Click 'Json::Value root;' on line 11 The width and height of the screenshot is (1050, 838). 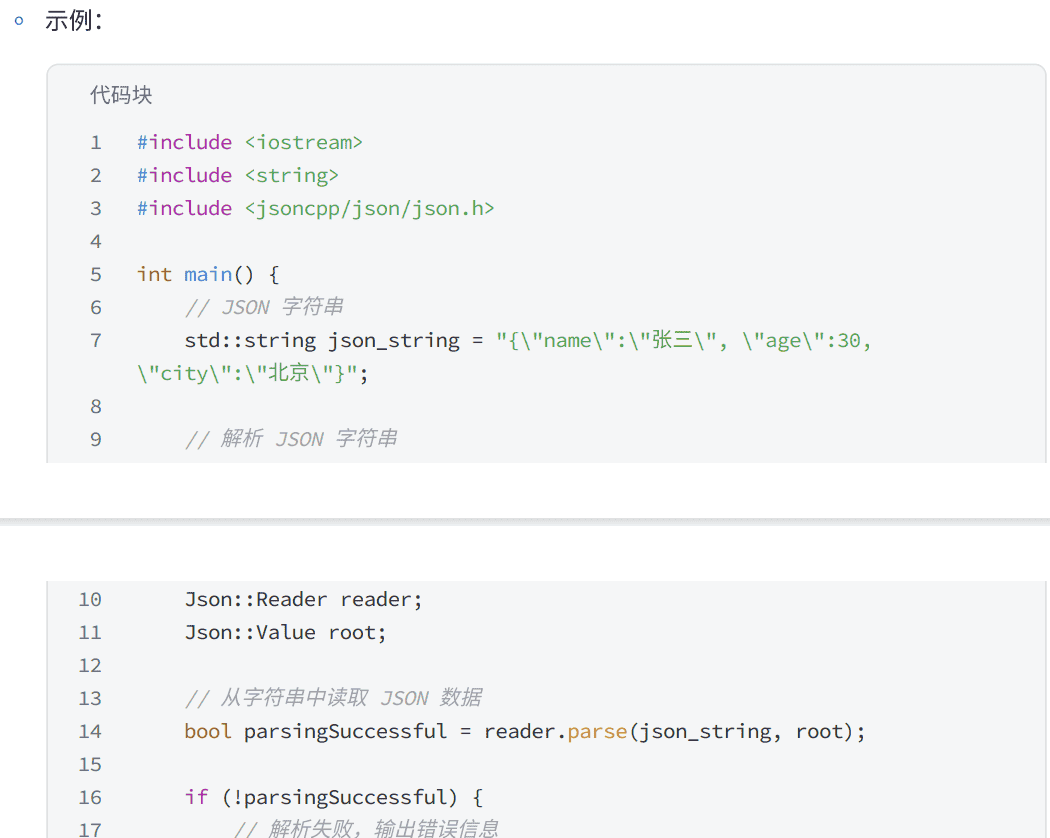tap(285, 632)
